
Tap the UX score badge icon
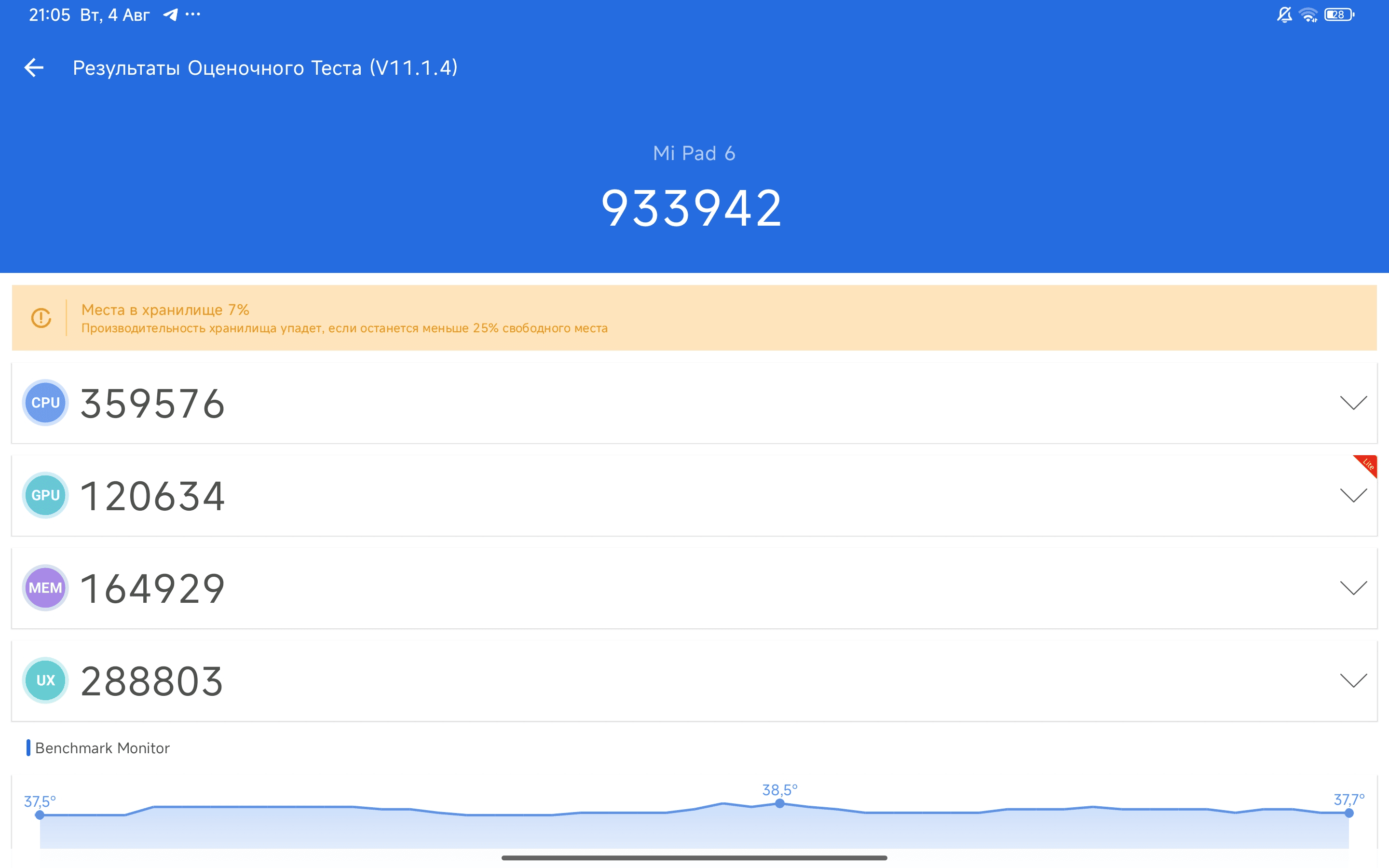(x=45, y=680)
